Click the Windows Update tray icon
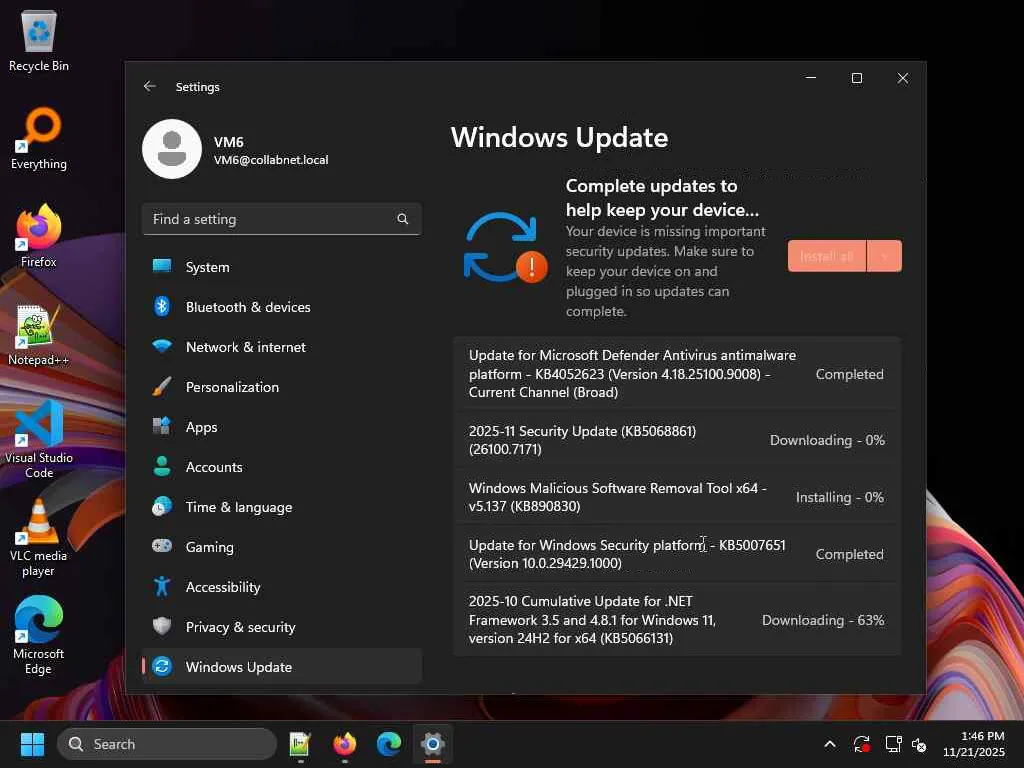Image resolution: width=1024 pixels, height=768 pixels. click(861, 744)
